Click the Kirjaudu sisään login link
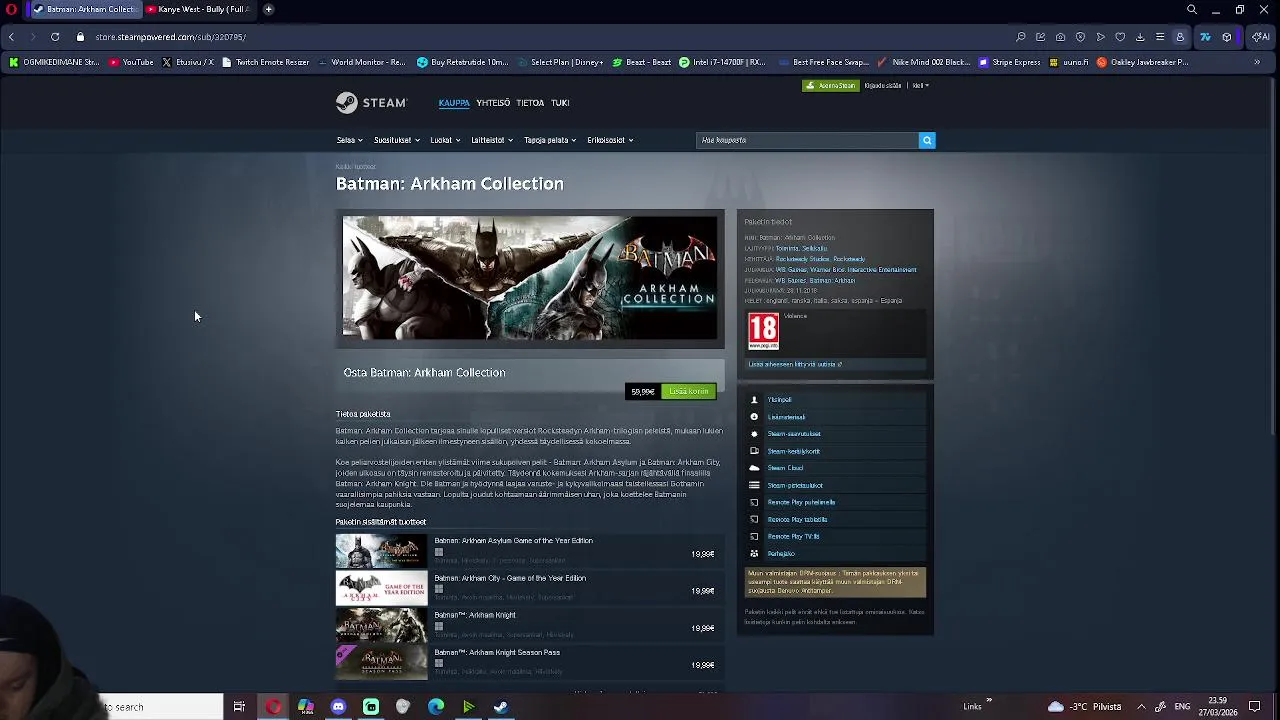 coord(883,86)
